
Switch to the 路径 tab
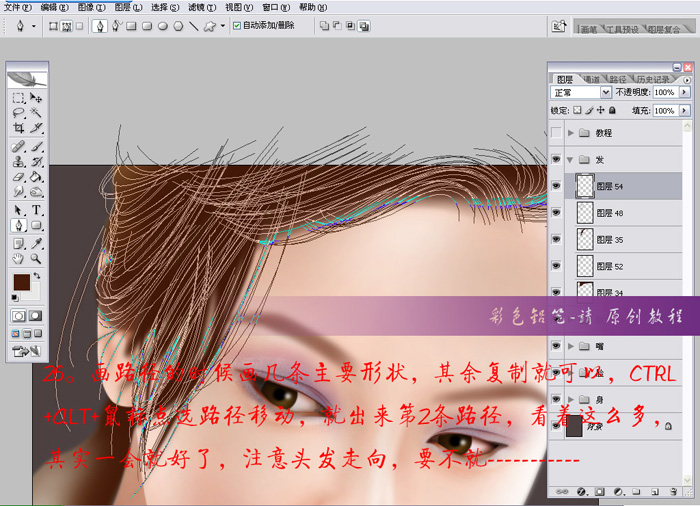pos(617,78)
